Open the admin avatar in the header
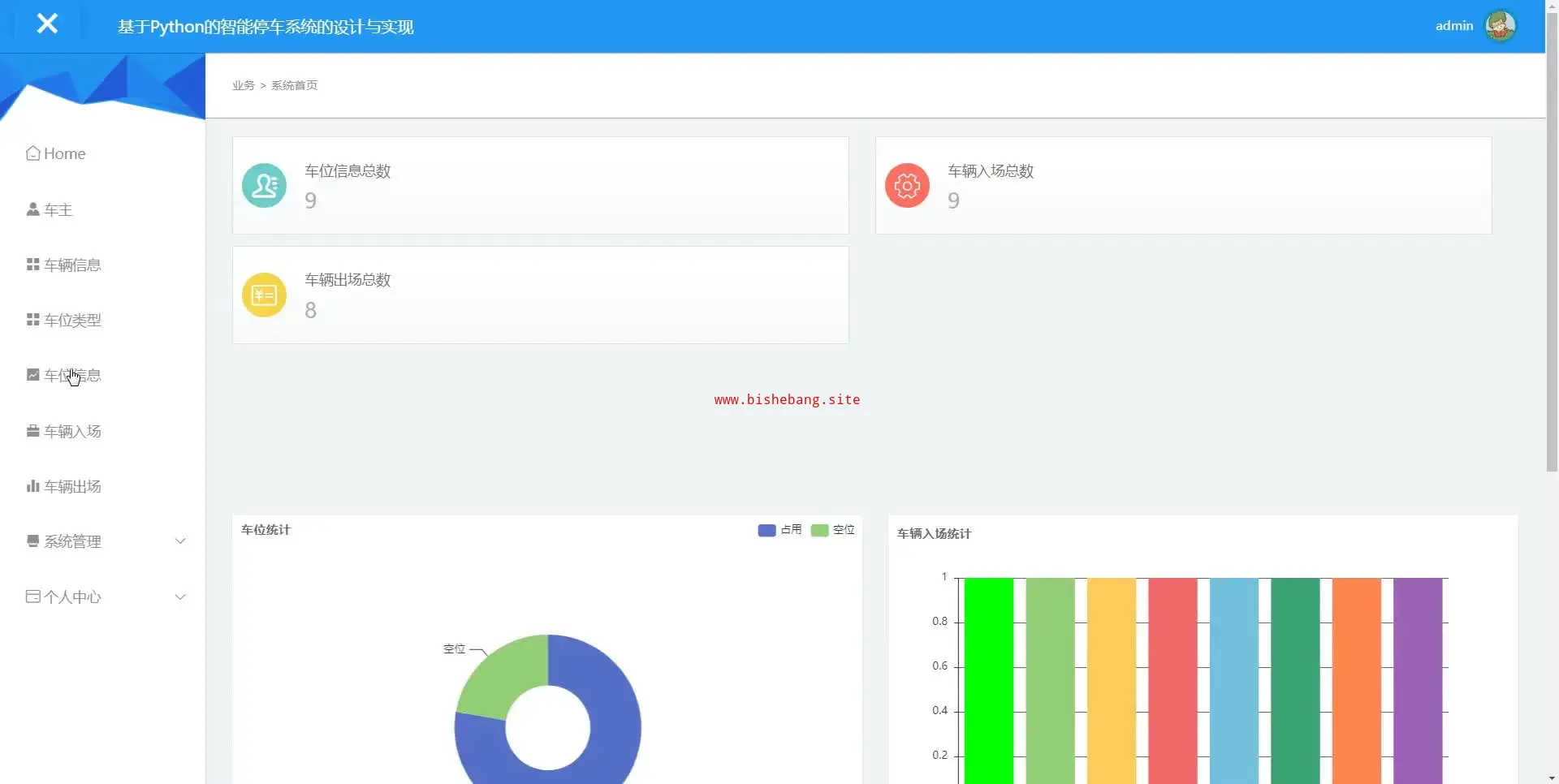Image resolution: width=1559 pixels, height=784 pixels. (1500, 26)
